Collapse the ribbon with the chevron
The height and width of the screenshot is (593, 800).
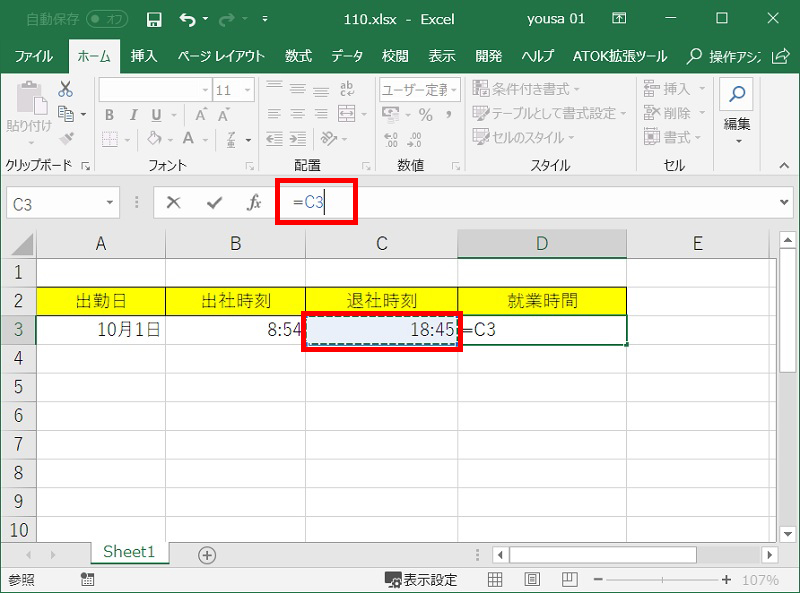[x=784, y=165]
